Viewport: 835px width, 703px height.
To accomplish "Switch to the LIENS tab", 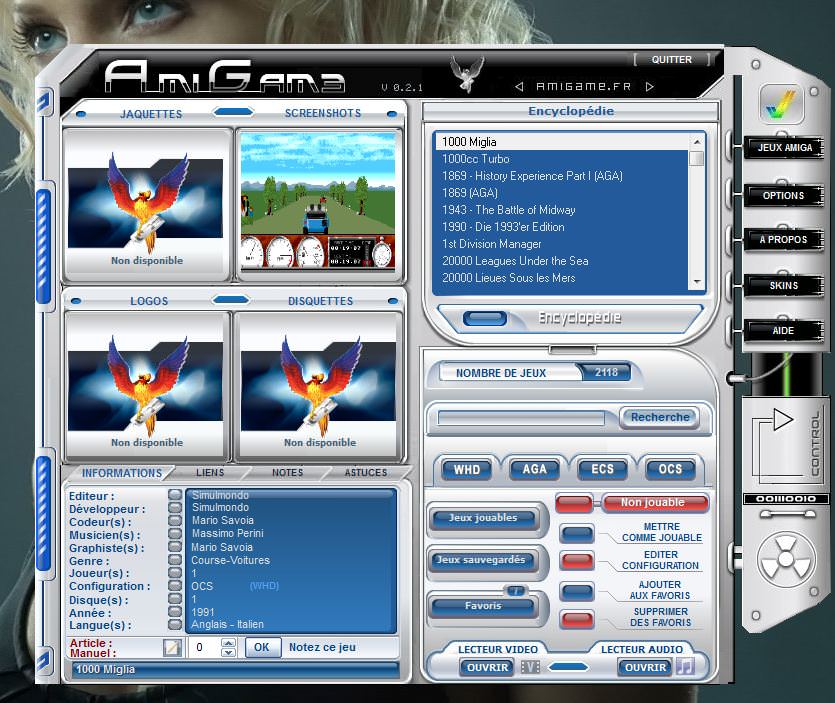I will tap(210, 472).
